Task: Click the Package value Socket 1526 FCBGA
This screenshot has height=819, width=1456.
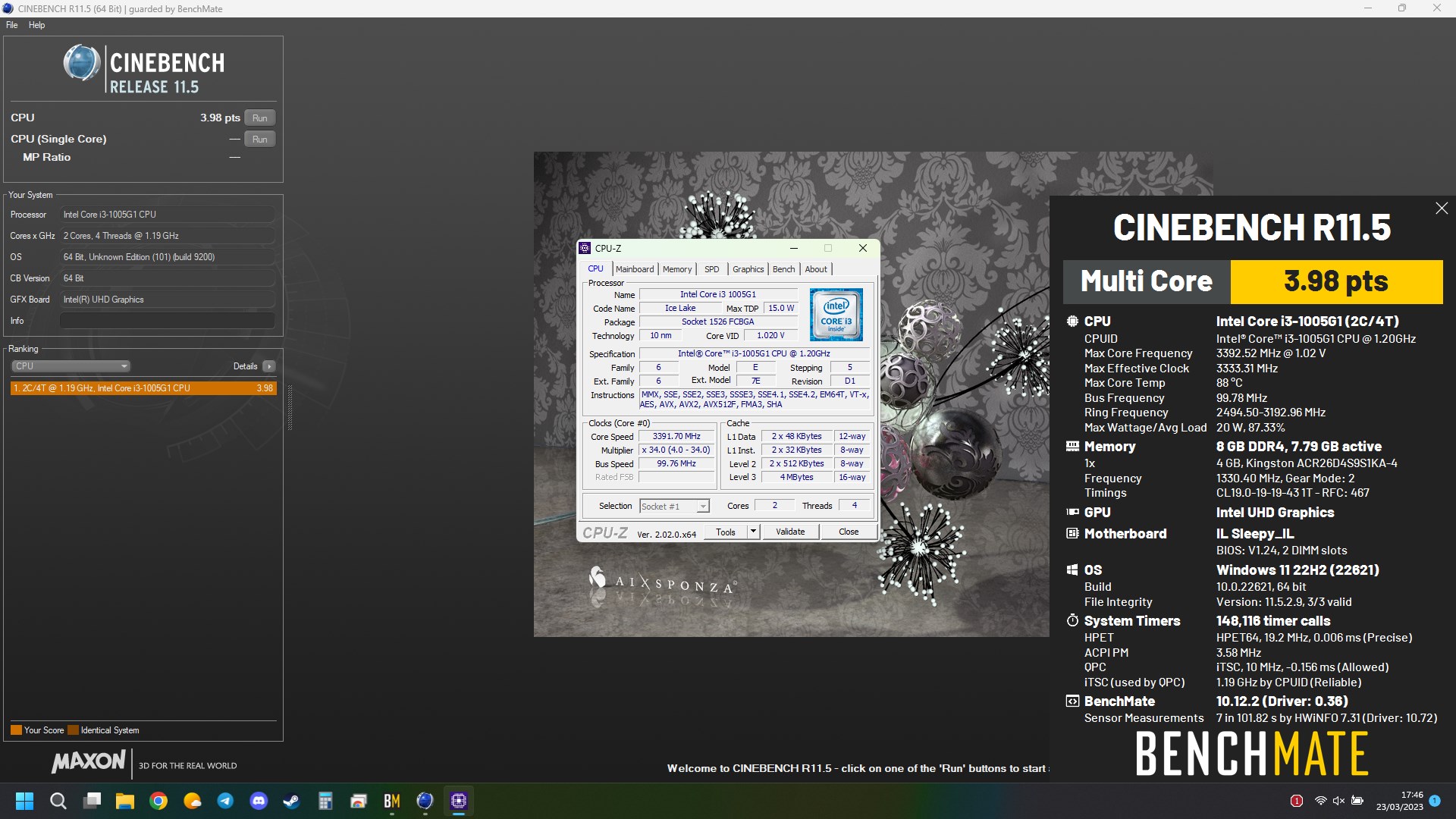Action: pyautogui.click(x=717, y=322)
